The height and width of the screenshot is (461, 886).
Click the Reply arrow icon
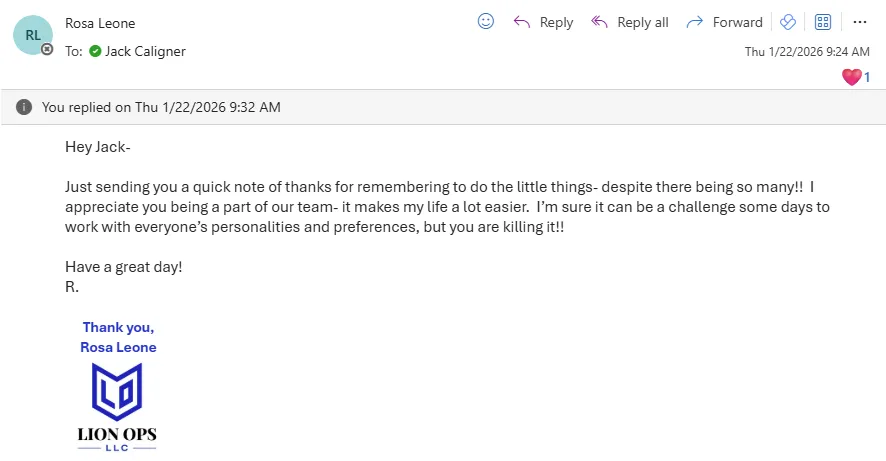(521, 22)
